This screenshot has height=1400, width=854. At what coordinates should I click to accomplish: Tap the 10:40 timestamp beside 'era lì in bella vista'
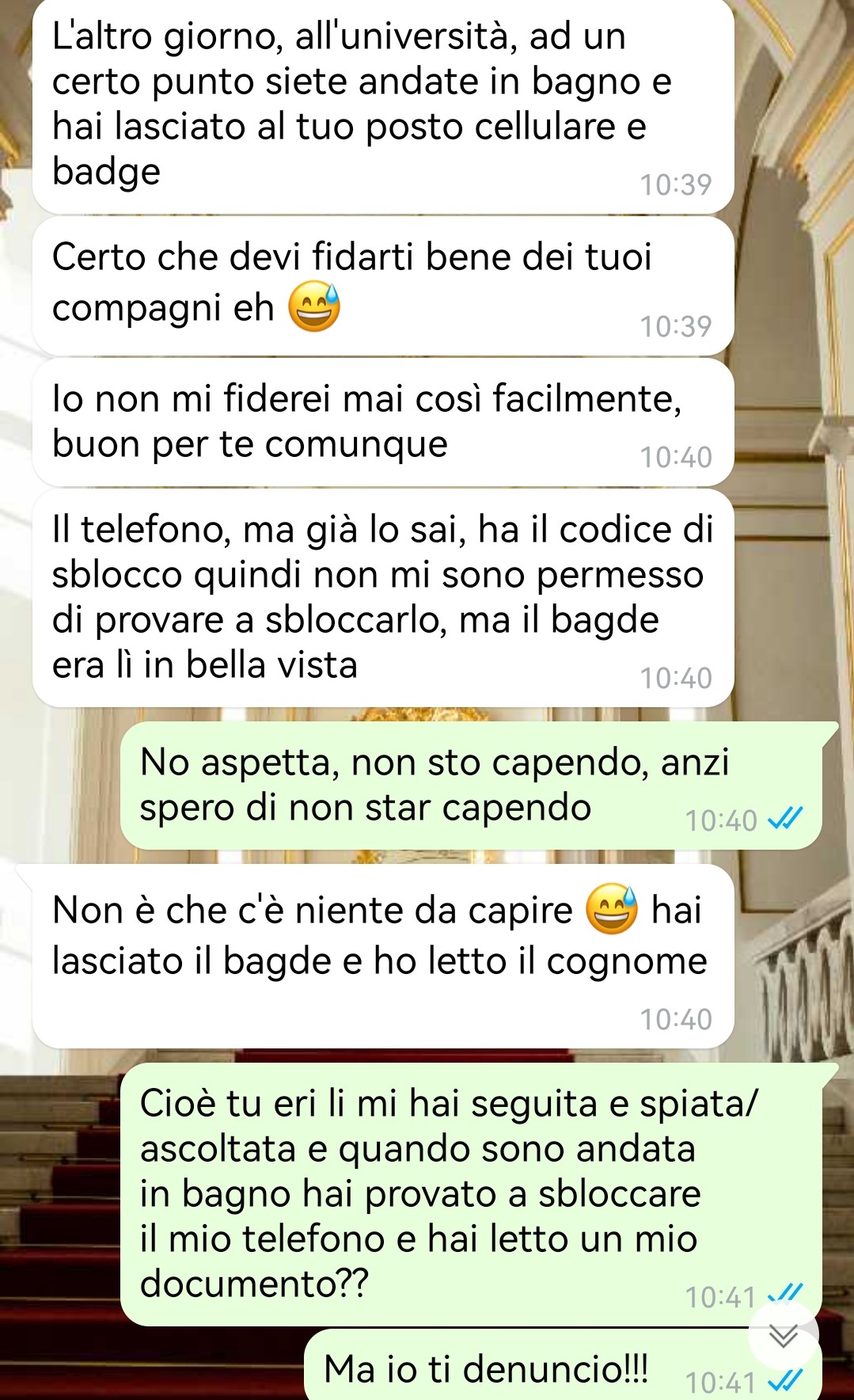(675, 678)
